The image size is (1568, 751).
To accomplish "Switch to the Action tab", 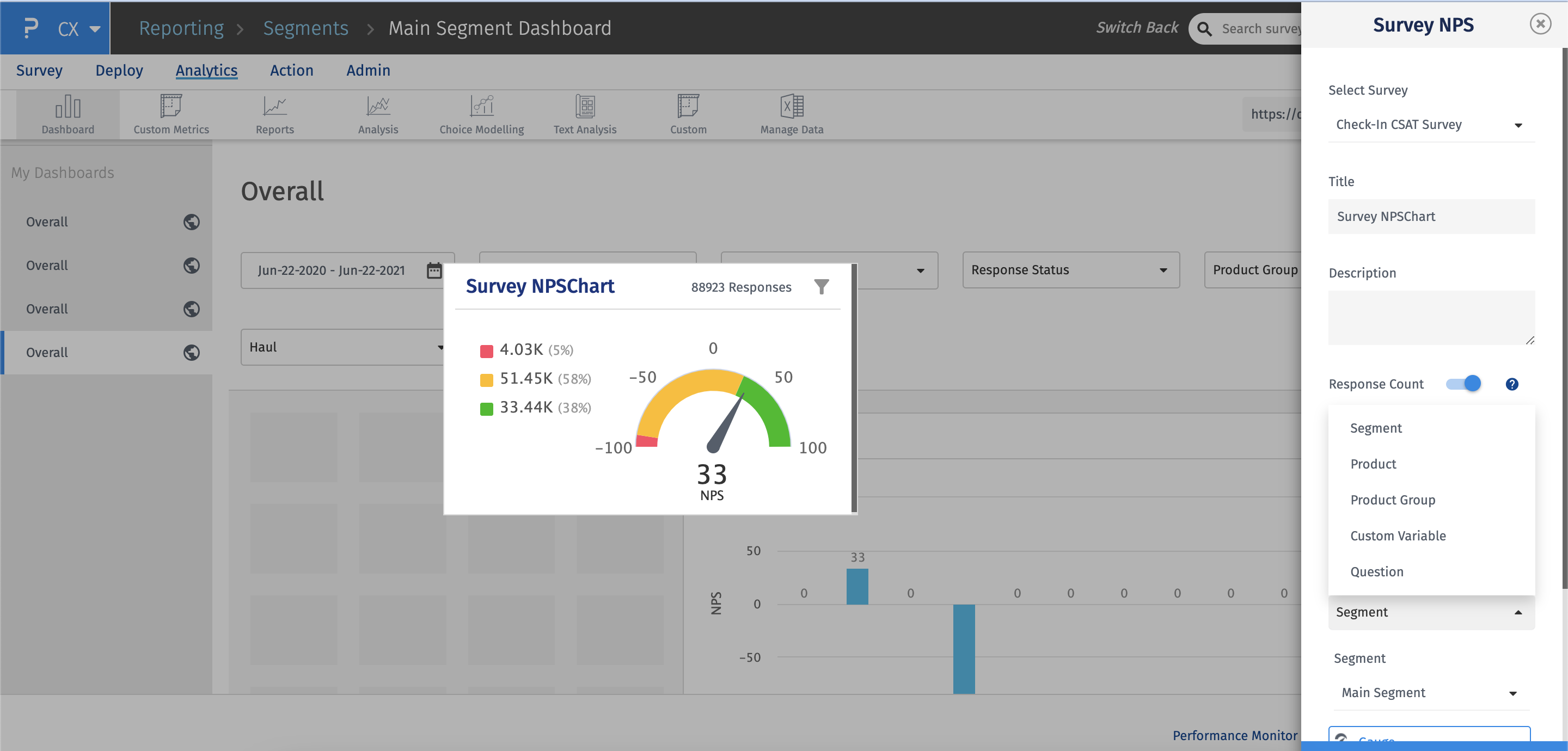I will (292, 71).
